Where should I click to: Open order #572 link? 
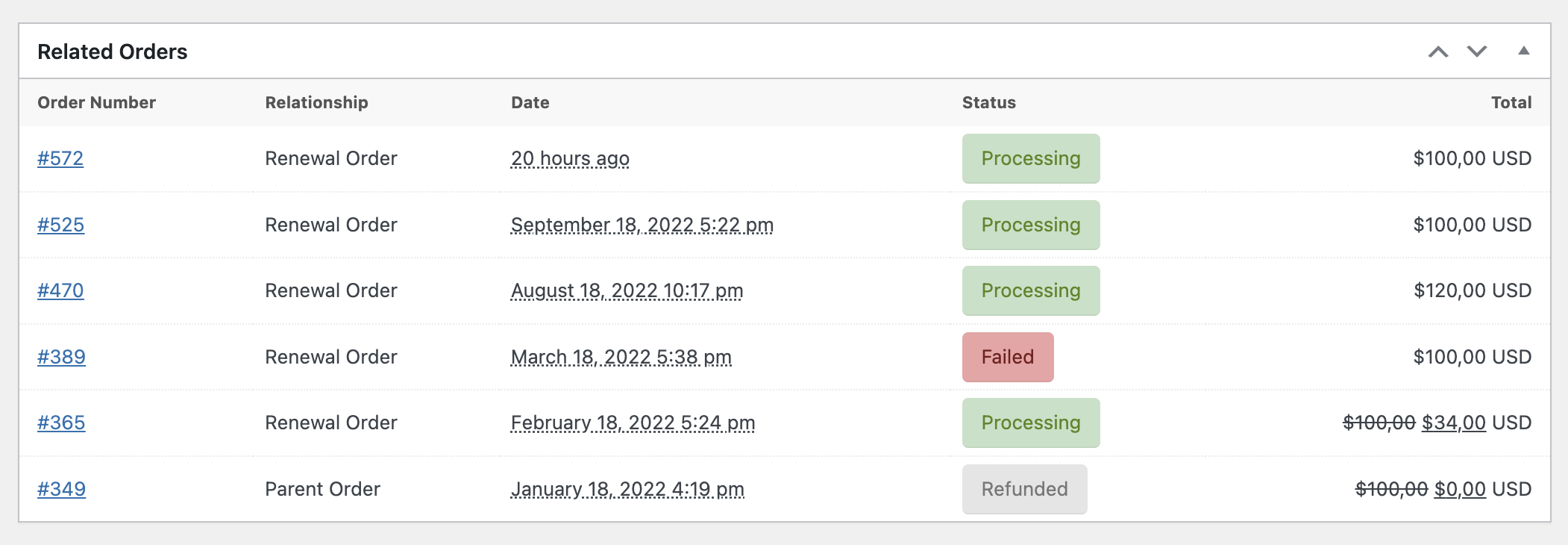pos(60,158)
